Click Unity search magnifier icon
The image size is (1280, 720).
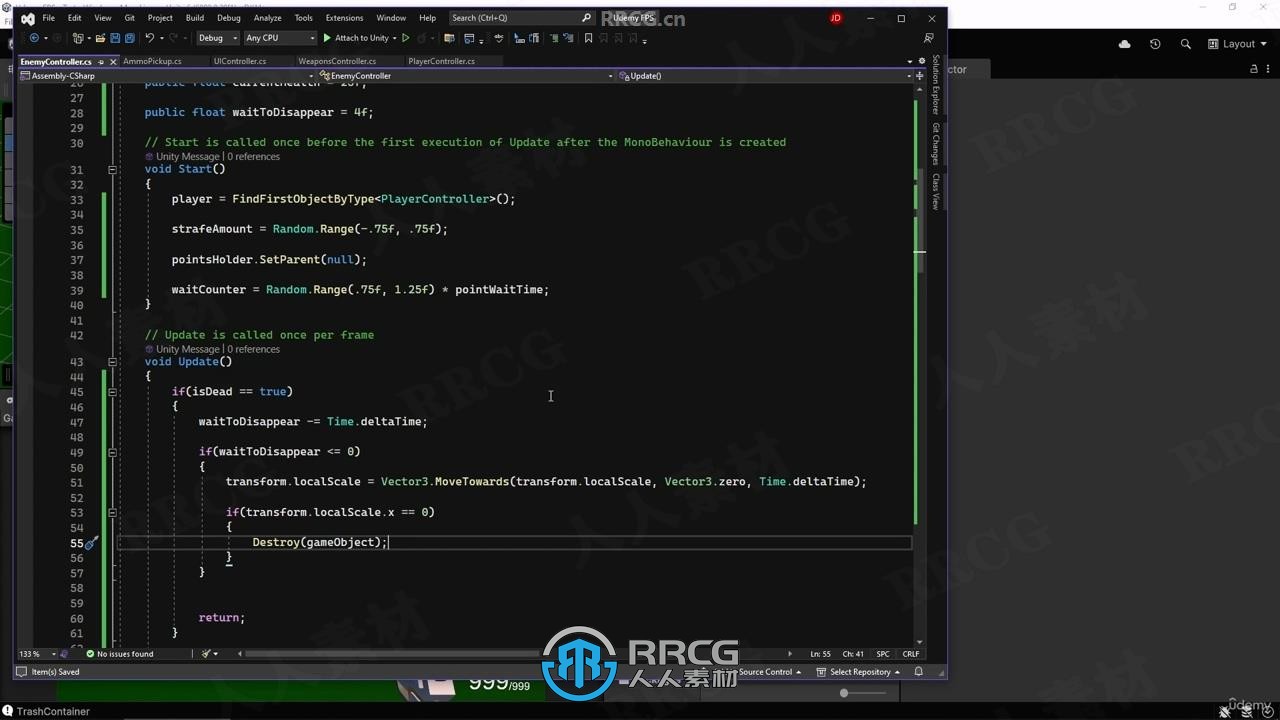(1186, 44)
